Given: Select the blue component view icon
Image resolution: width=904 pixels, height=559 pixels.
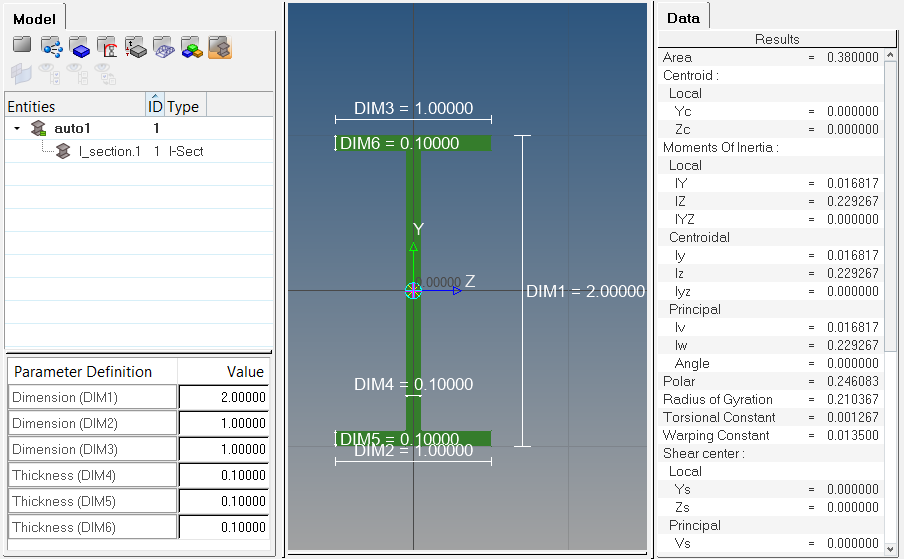Looking at the screenshot, I should click(x=80, y=46).
